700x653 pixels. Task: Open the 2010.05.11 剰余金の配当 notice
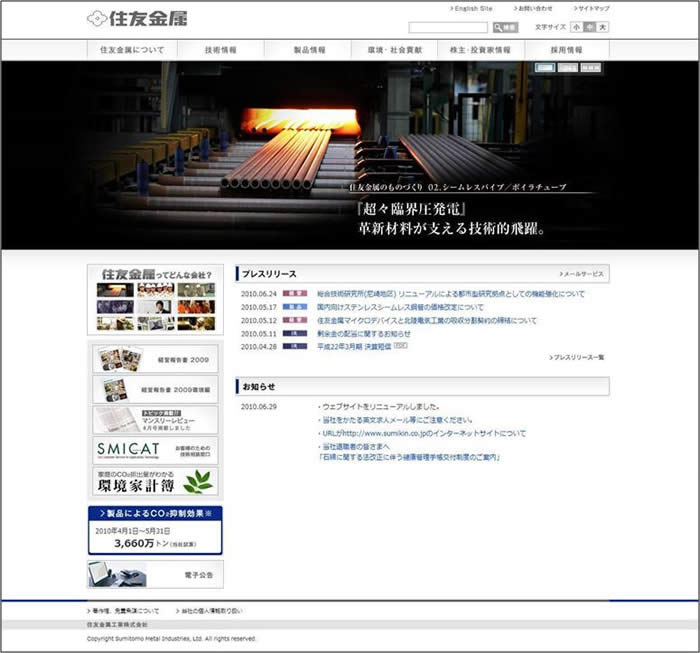click(363, 333)
